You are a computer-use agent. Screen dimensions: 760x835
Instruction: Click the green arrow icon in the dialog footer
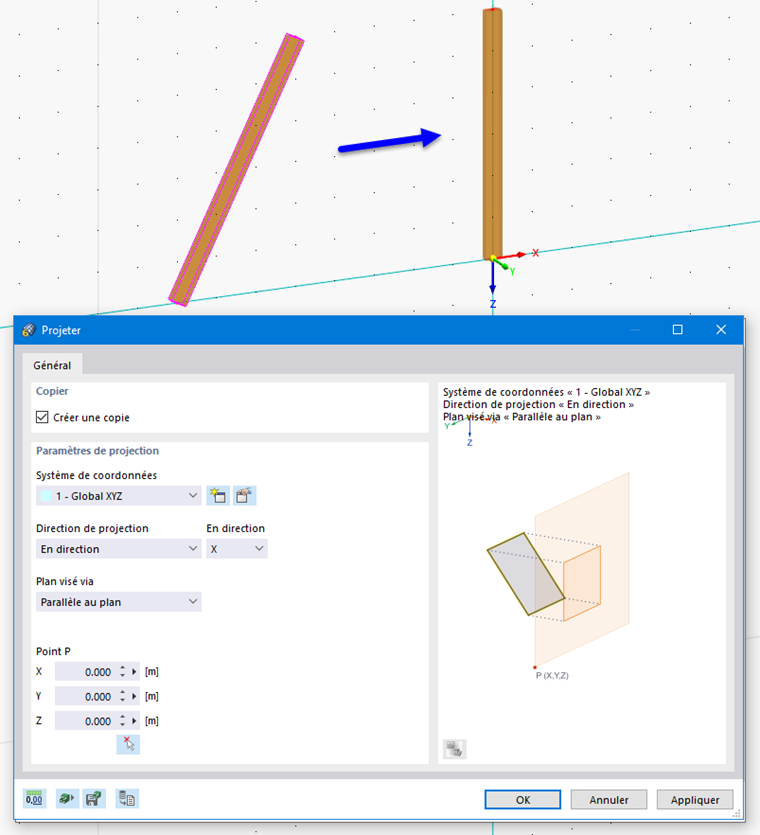[67, 799]
